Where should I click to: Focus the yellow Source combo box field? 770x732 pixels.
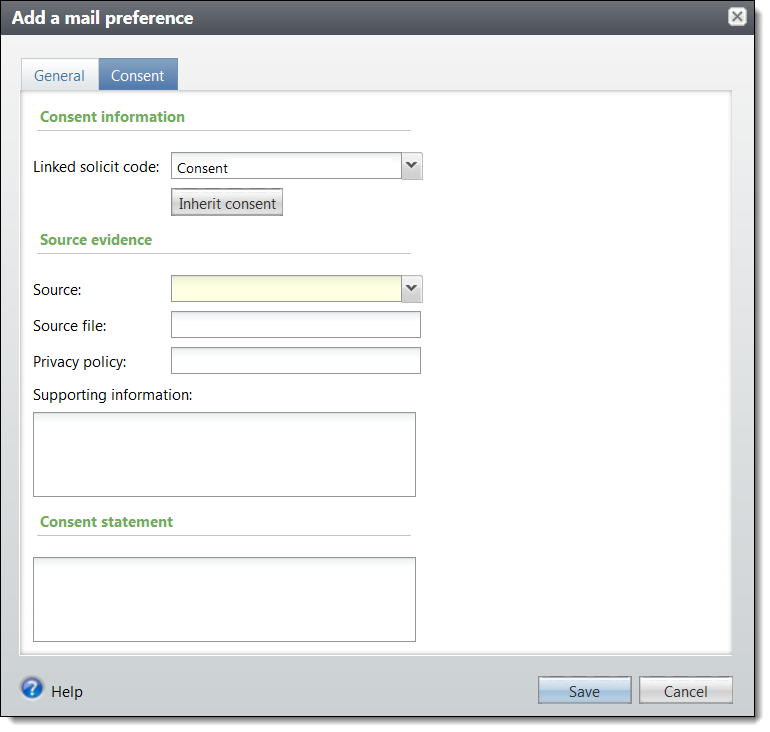click(x=286, y=289)
